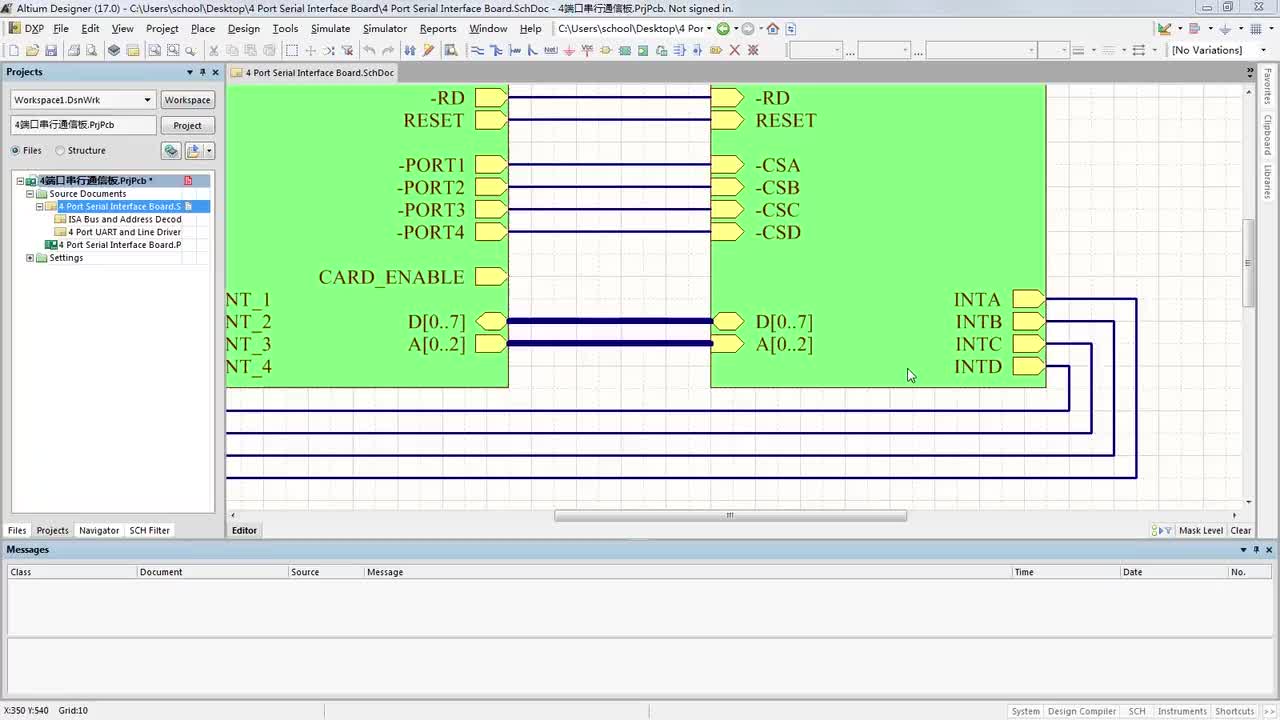Switch to the SCH Filter tab
1280x720 pixels.
click(150, 531)
